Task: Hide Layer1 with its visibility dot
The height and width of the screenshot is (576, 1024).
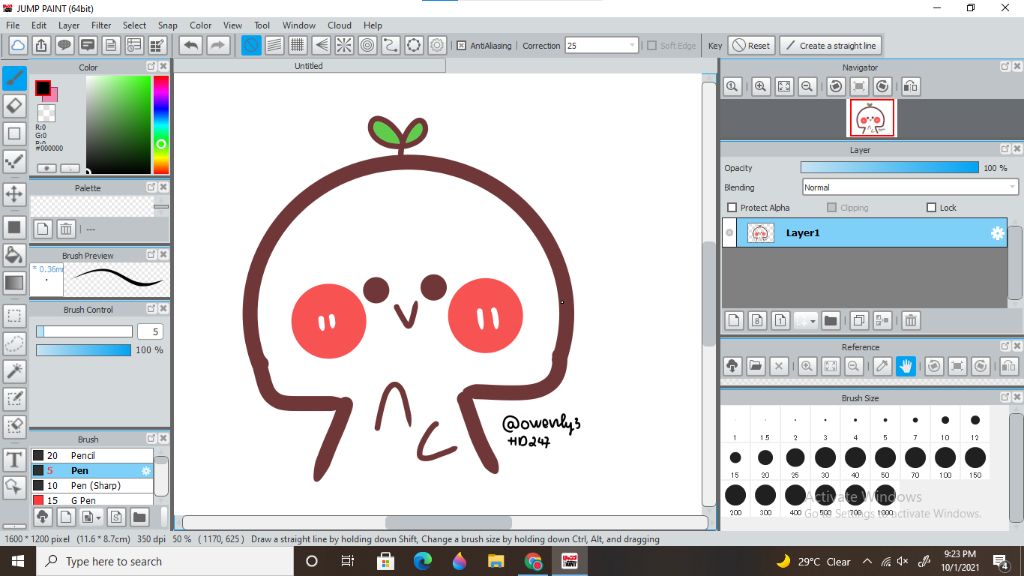Action: point(729,233)
